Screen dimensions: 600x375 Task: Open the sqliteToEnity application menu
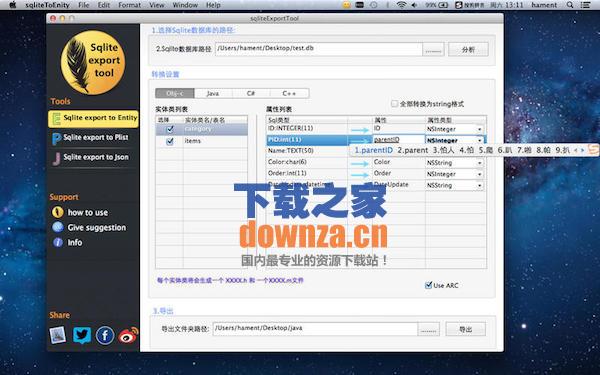tap(47, 5)
